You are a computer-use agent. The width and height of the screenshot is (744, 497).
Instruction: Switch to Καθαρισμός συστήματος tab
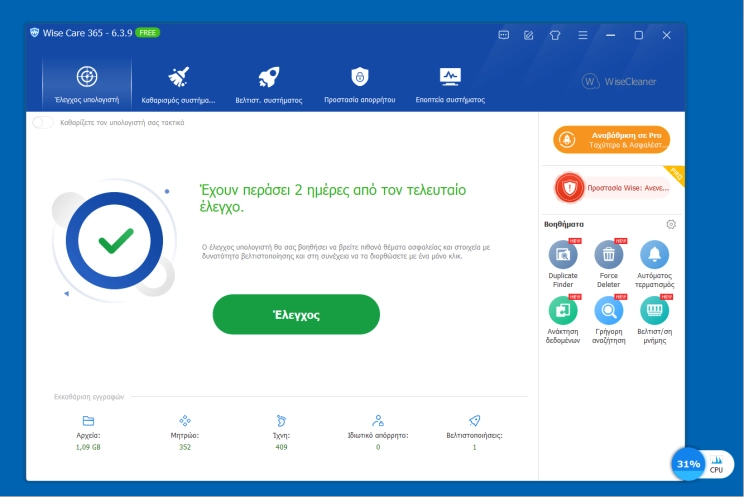(x=178, y=84)
